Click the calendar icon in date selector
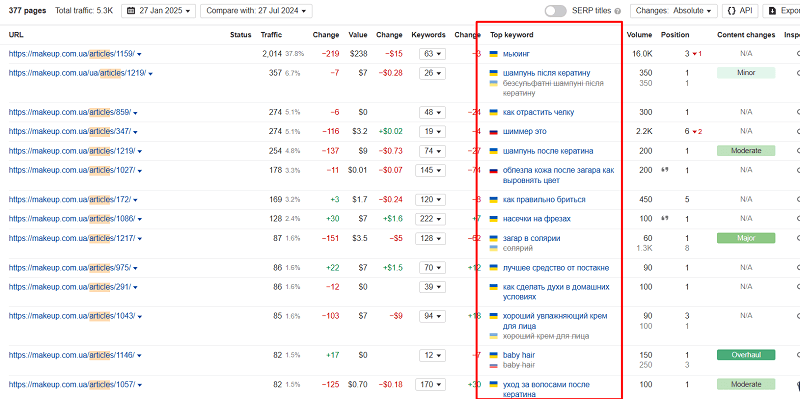 131,11
